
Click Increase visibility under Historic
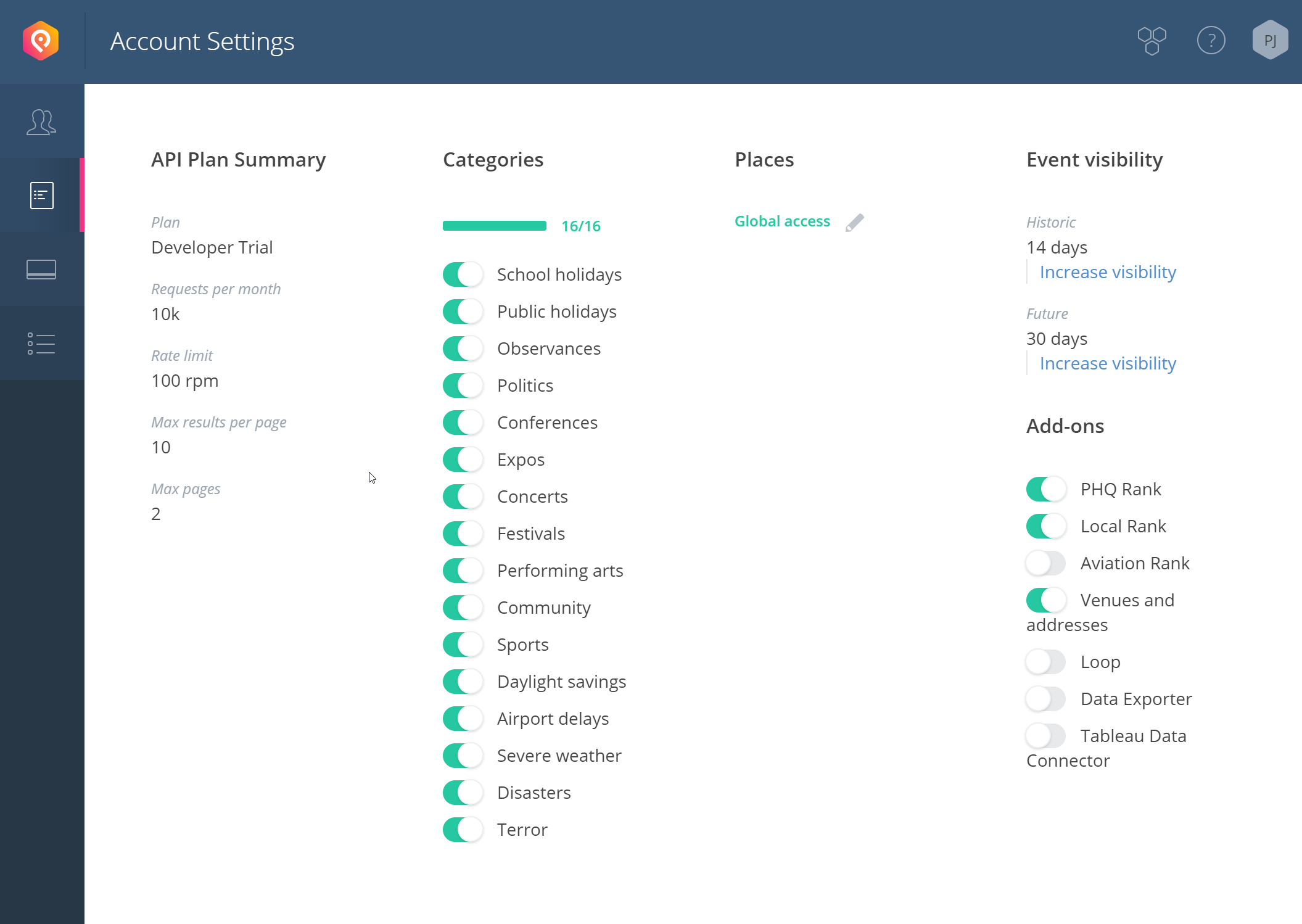point(1108,272)
